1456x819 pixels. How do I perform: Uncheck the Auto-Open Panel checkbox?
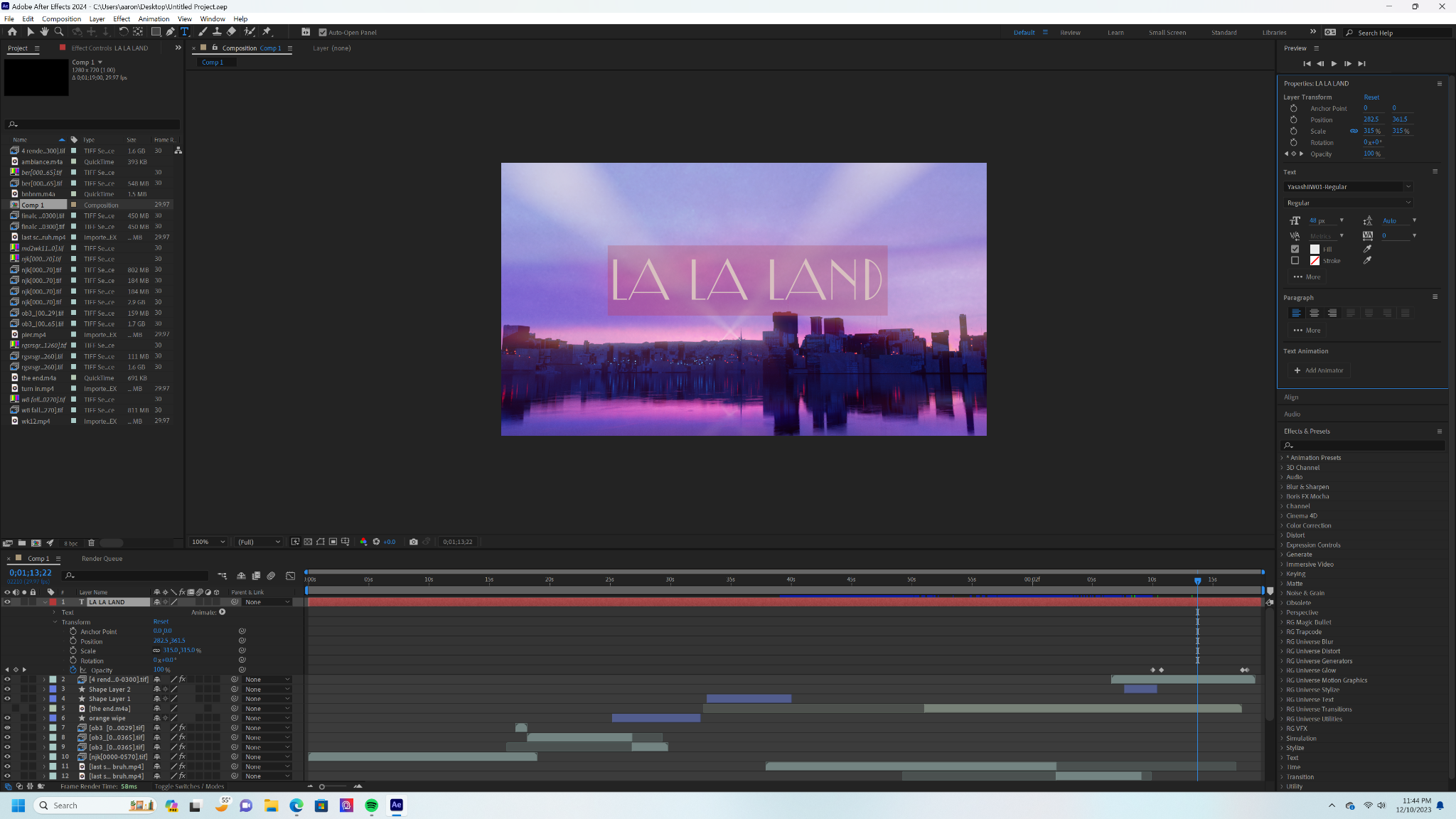tap(323, 32)
